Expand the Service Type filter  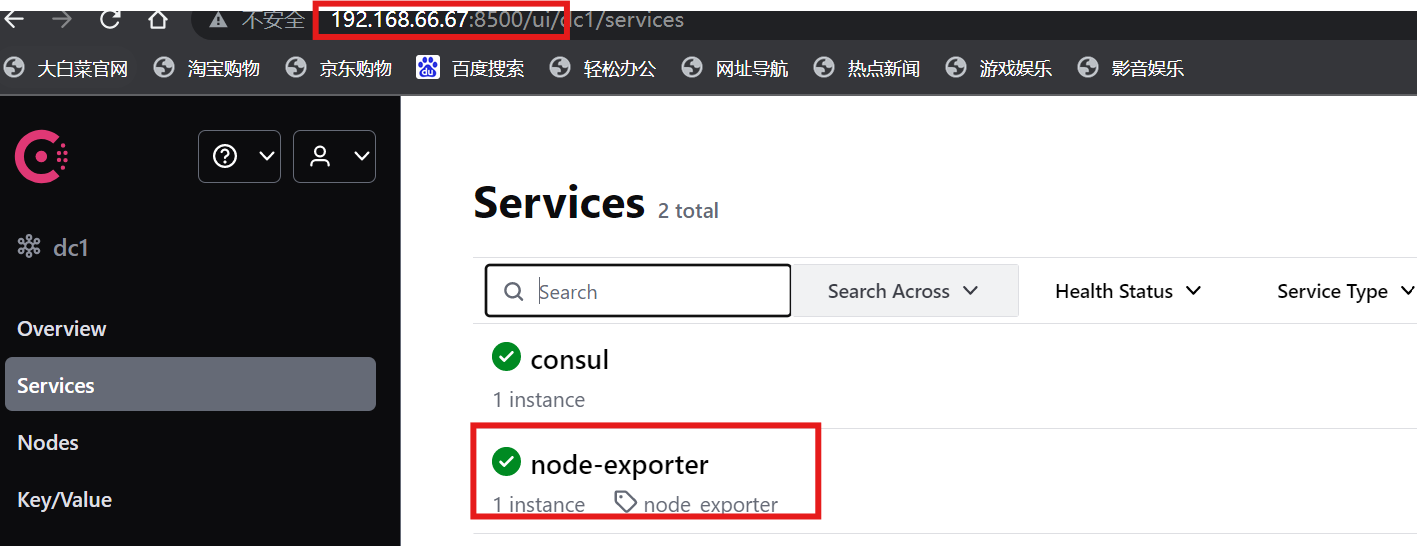[x=1345, y=291]
